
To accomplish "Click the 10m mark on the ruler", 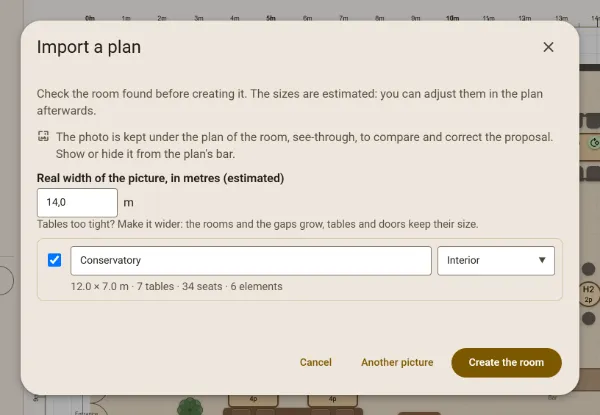I will coord(452,18).
